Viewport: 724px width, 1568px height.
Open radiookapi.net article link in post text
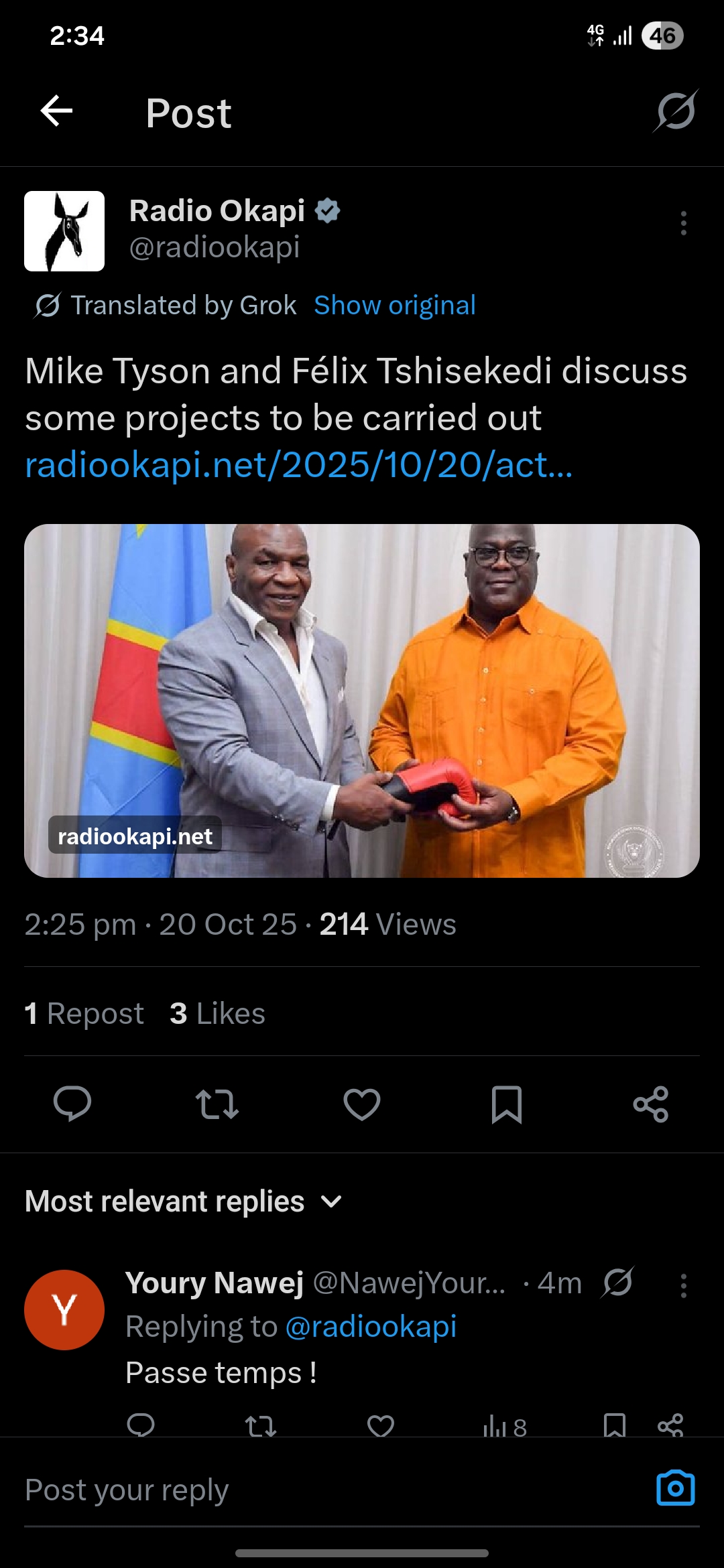click(299, 464)
